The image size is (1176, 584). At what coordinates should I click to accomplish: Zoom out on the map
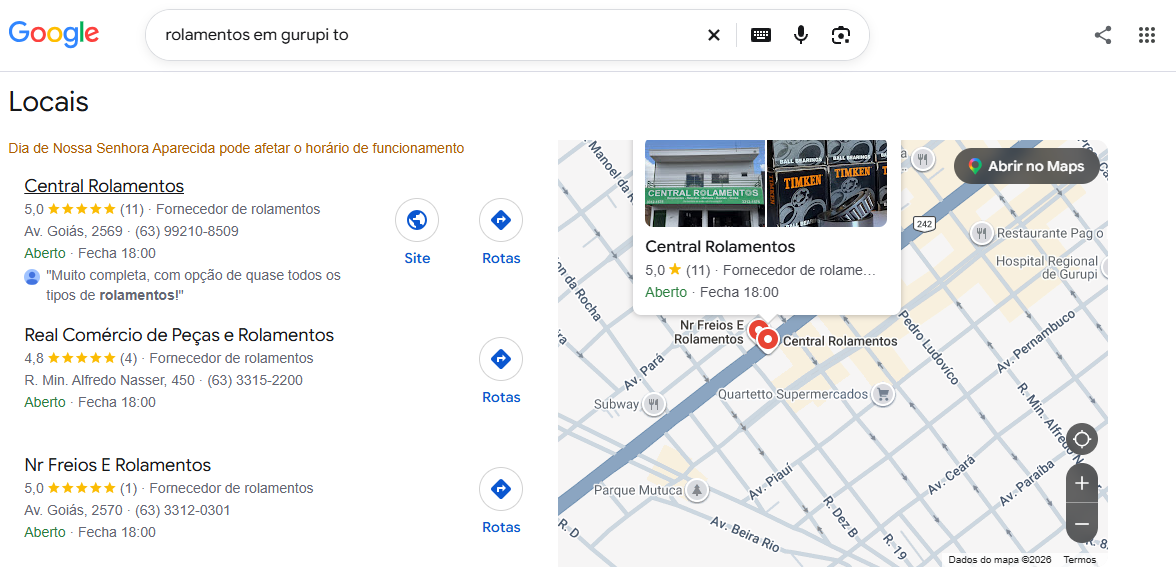click(1082, 523)
